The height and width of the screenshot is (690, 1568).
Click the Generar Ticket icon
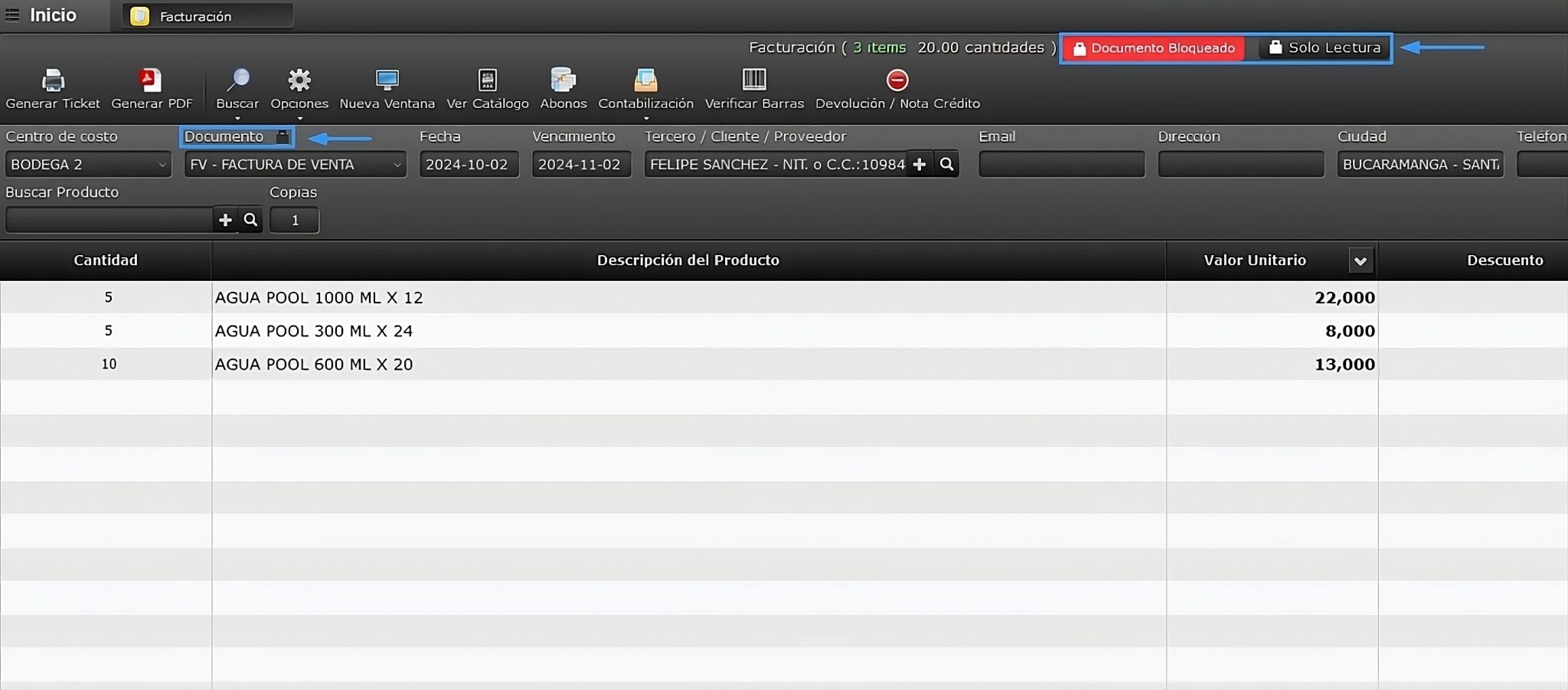click(53, 87)
